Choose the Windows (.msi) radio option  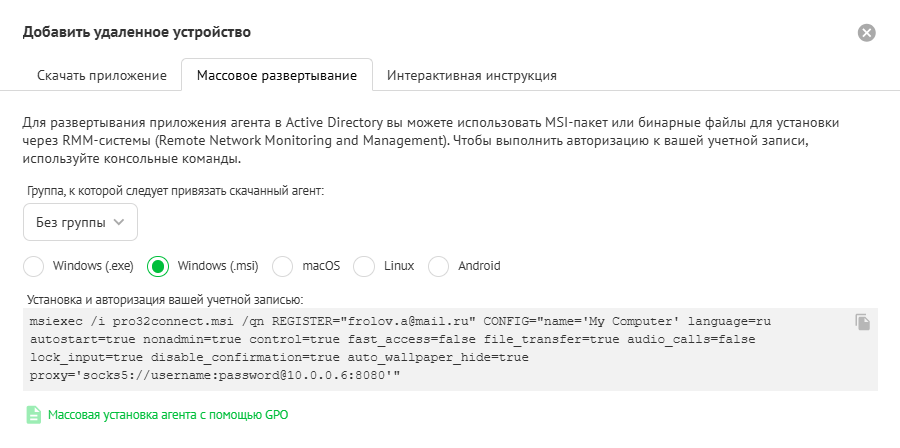point(158,266)
